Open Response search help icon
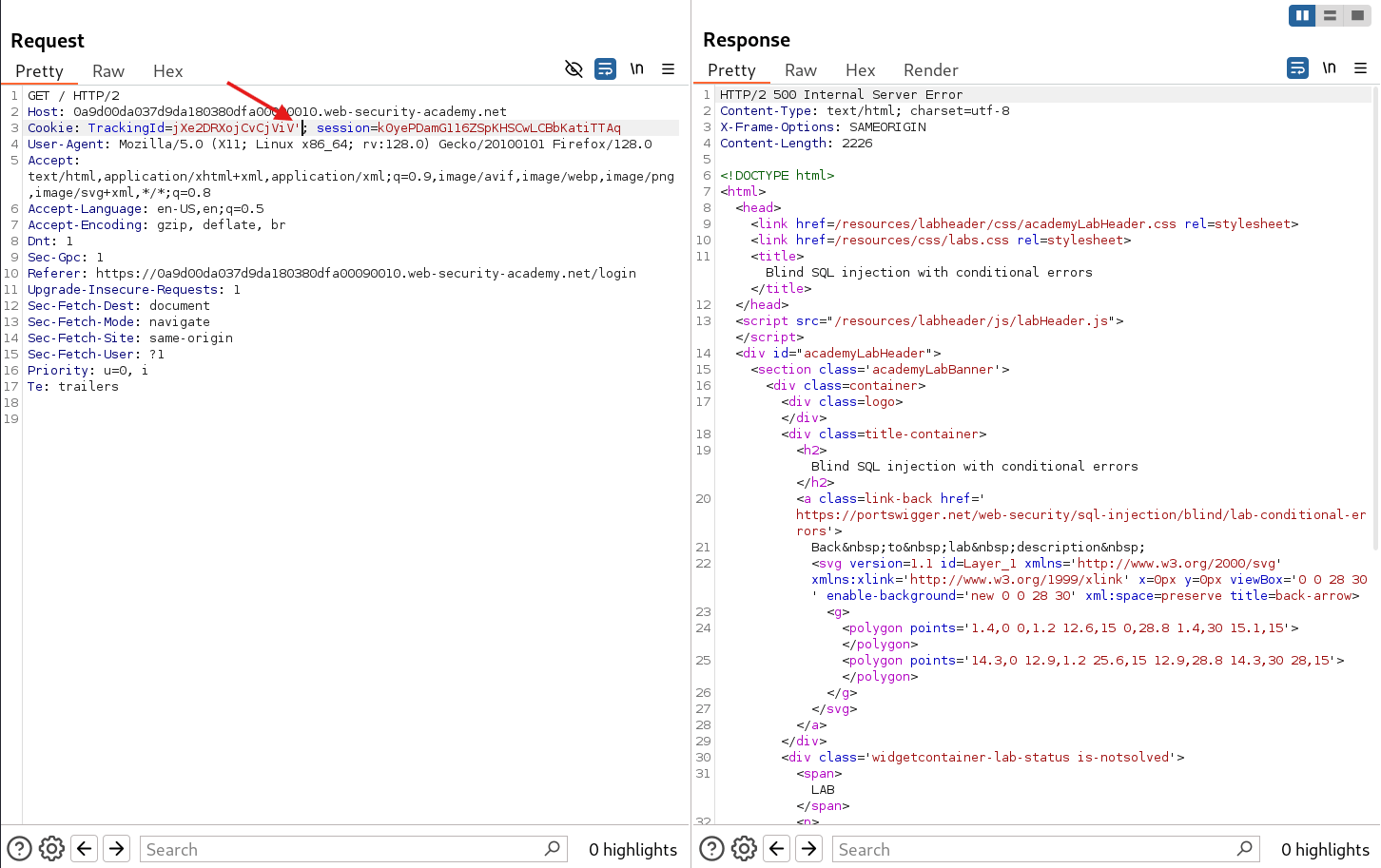Viewport: 1381px width, 868px height. (x=711, y=849)
